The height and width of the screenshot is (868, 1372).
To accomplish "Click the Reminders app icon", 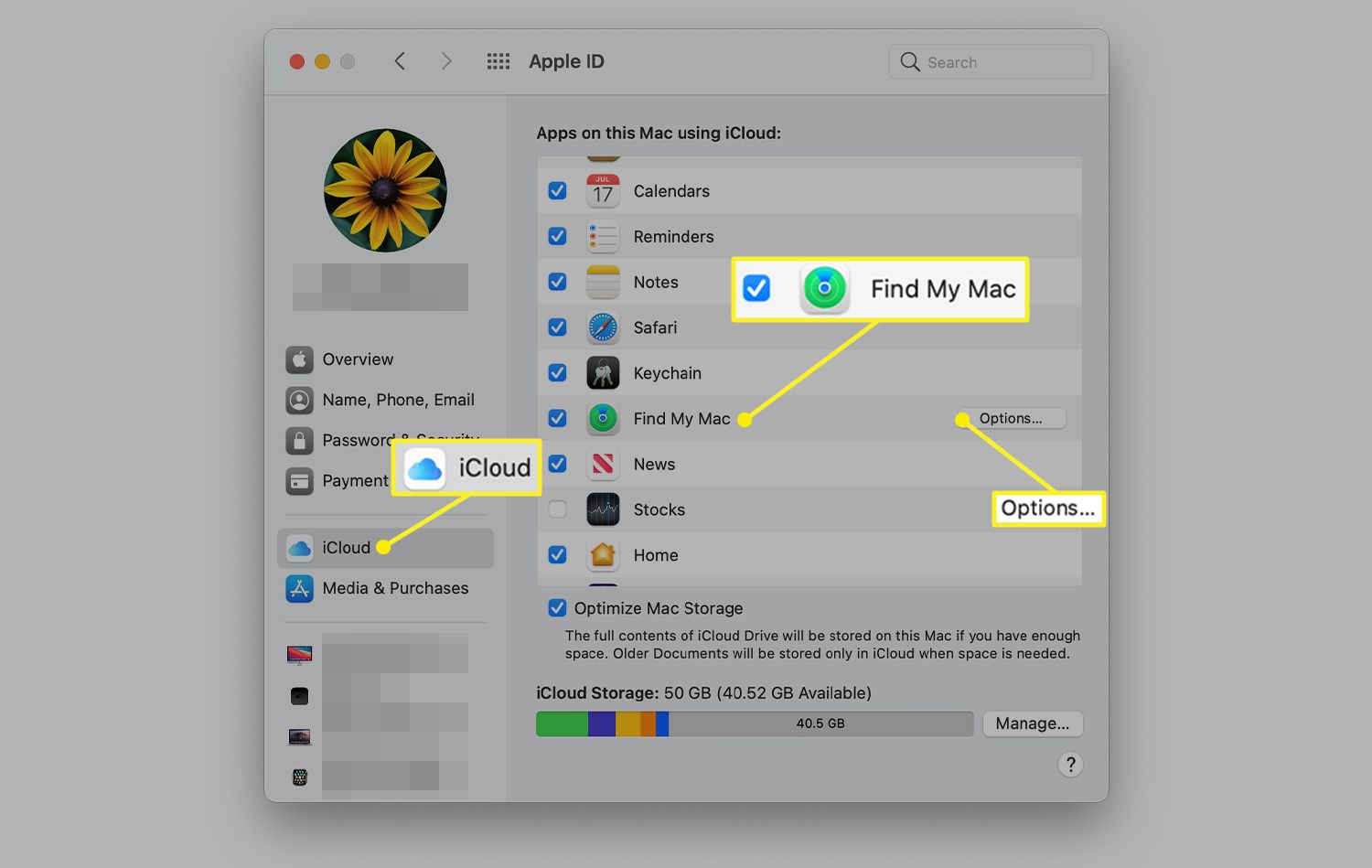I will pyautogui.click(x=603, y=236).
